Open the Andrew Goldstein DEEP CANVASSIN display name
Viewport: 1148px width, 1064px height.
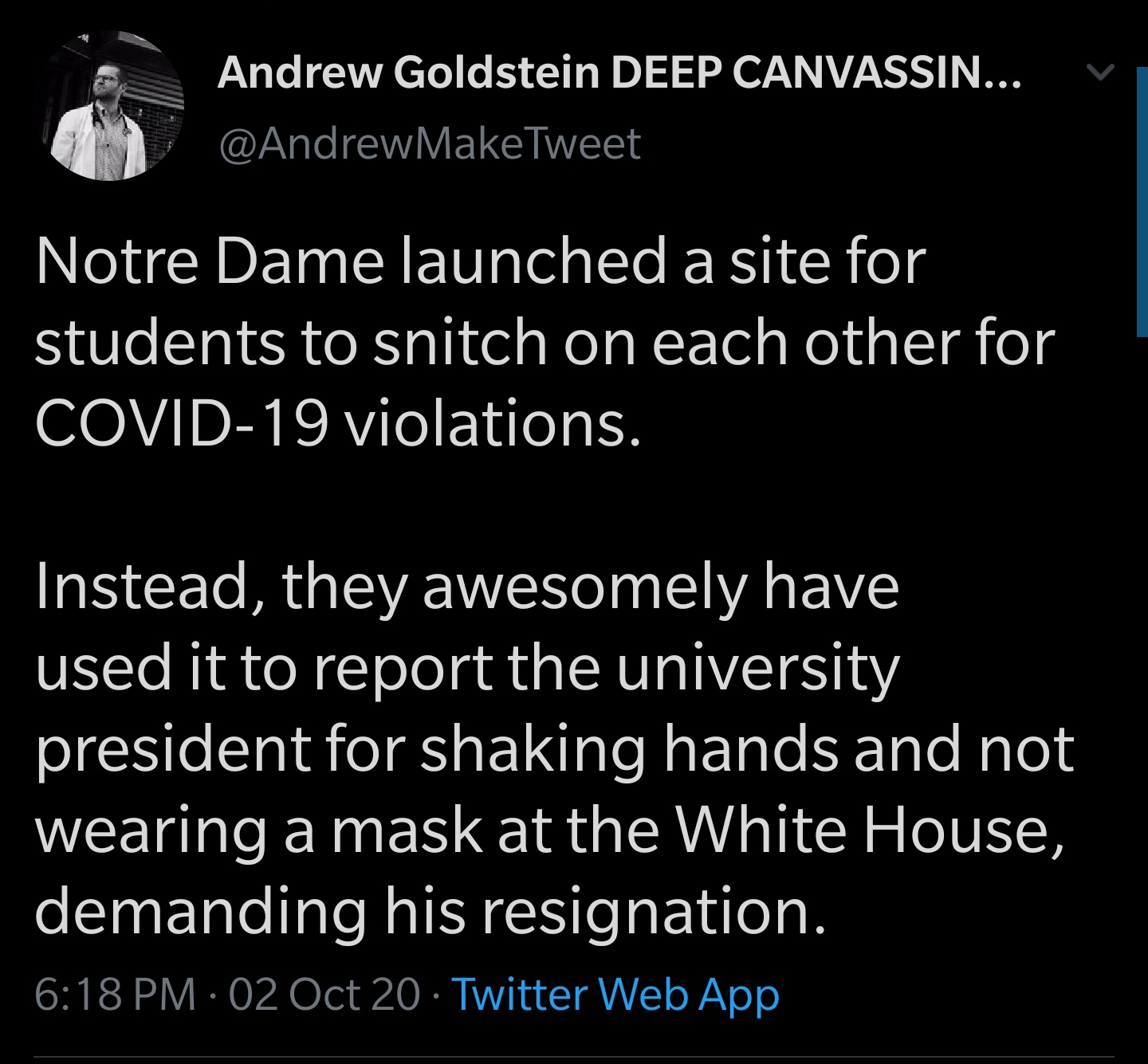tap(618, 73)
